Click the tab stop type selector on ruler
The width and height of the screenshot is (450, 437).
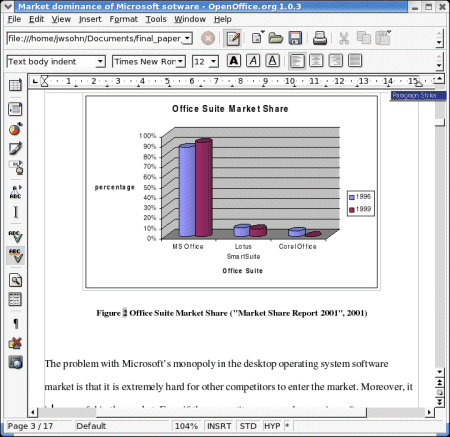coord(34,81)
